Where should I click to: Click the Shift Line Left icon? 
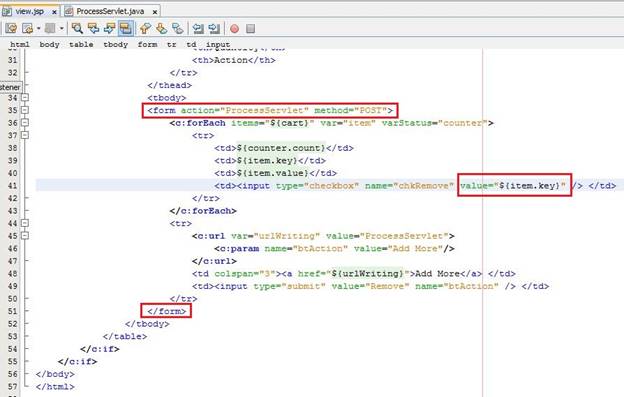(x=198, y=28)
